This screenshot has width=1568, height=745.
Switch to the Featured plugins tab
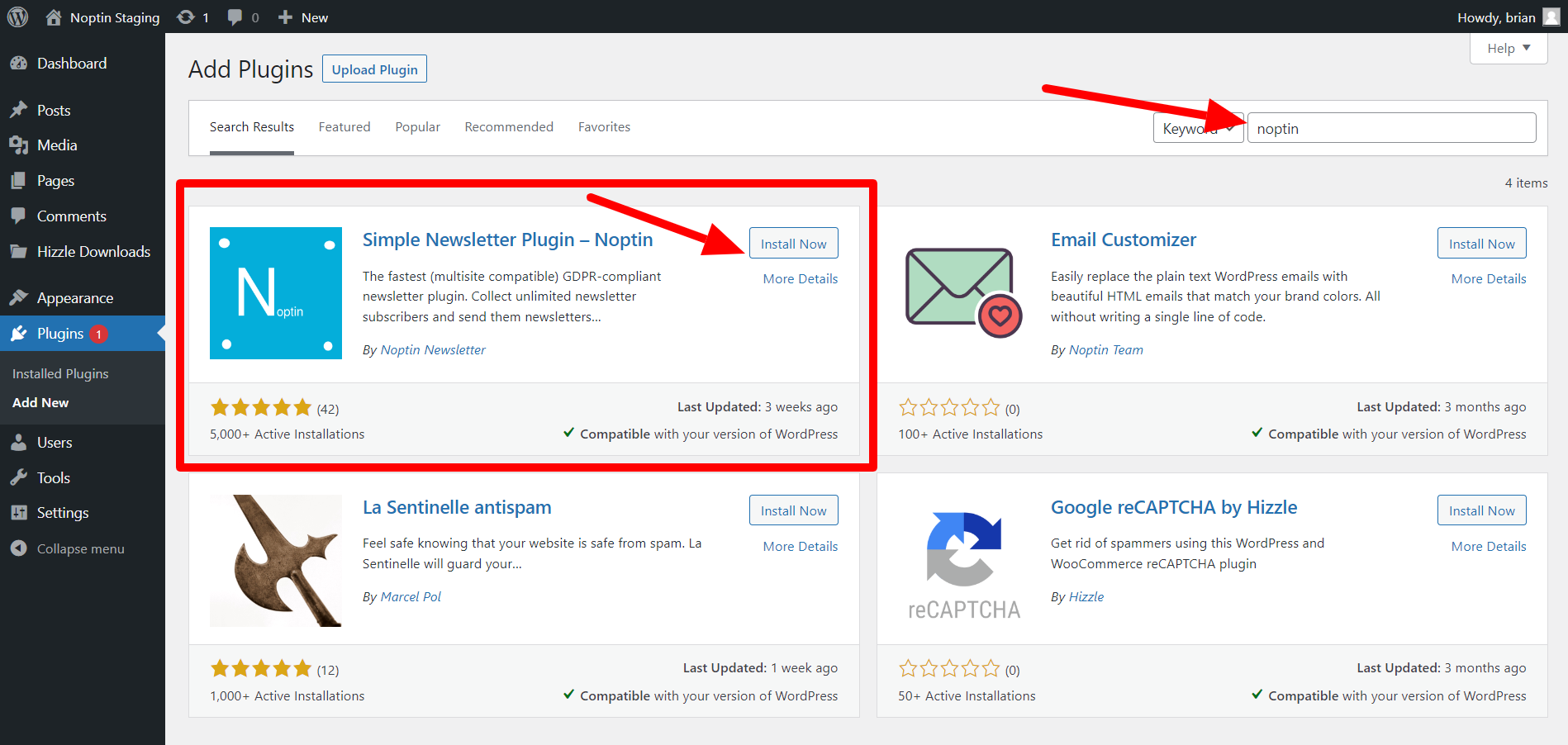pos(344,126)
